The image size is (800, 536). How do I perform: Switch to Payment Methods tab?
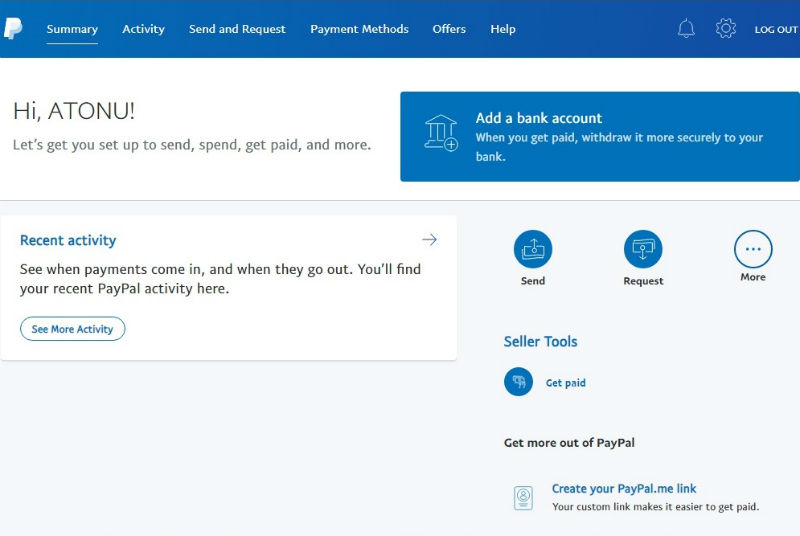point(359,29)
